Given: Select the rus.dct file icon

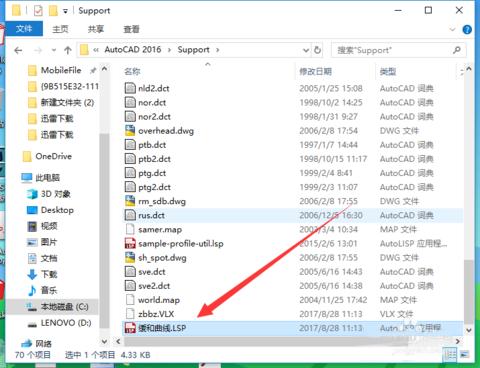Looking at the screenshot, I should (x=130, y=215).
